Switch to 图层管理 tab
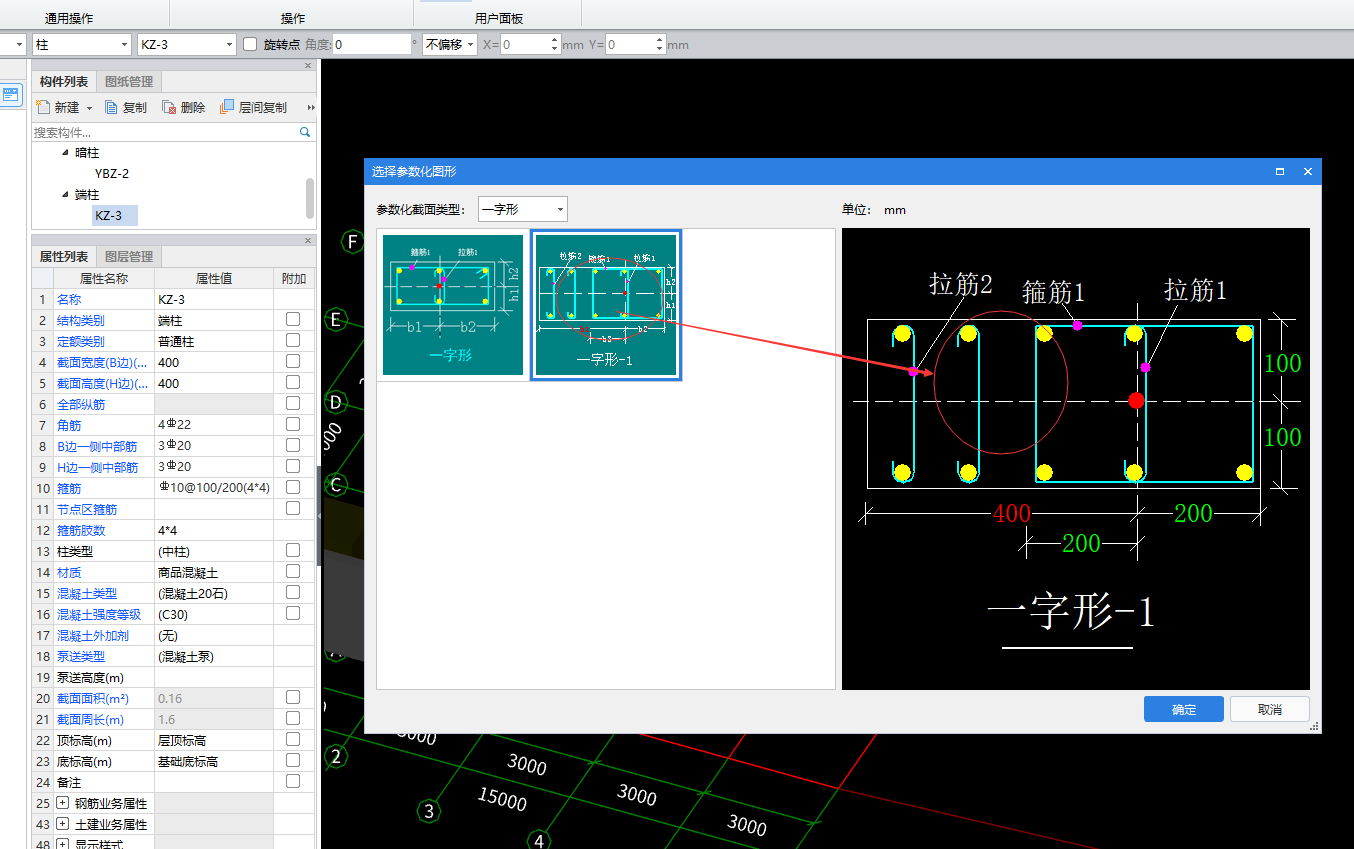The width and height of the screenshot is (1354, 849). click(129, 257)
